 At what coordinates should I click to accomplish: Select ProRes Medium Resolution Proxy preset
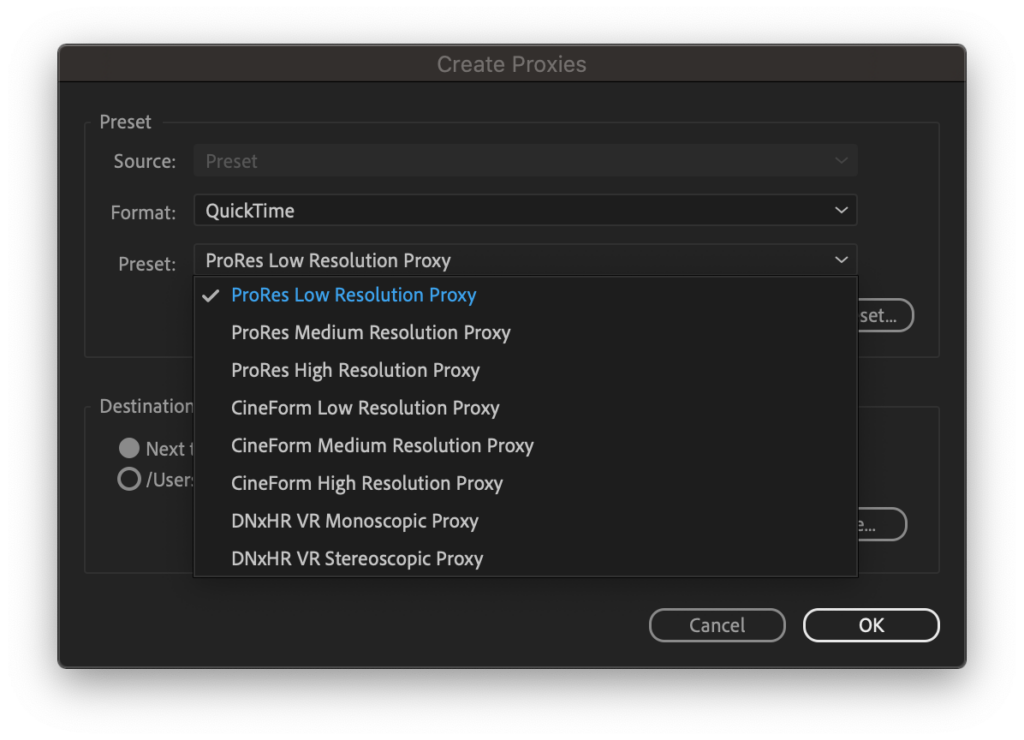pos(370,332)
